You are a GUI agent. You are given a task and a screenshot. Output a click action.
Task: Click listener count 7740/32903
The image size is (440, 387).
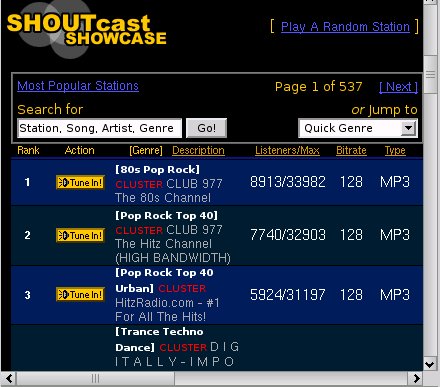coord(288,235)
